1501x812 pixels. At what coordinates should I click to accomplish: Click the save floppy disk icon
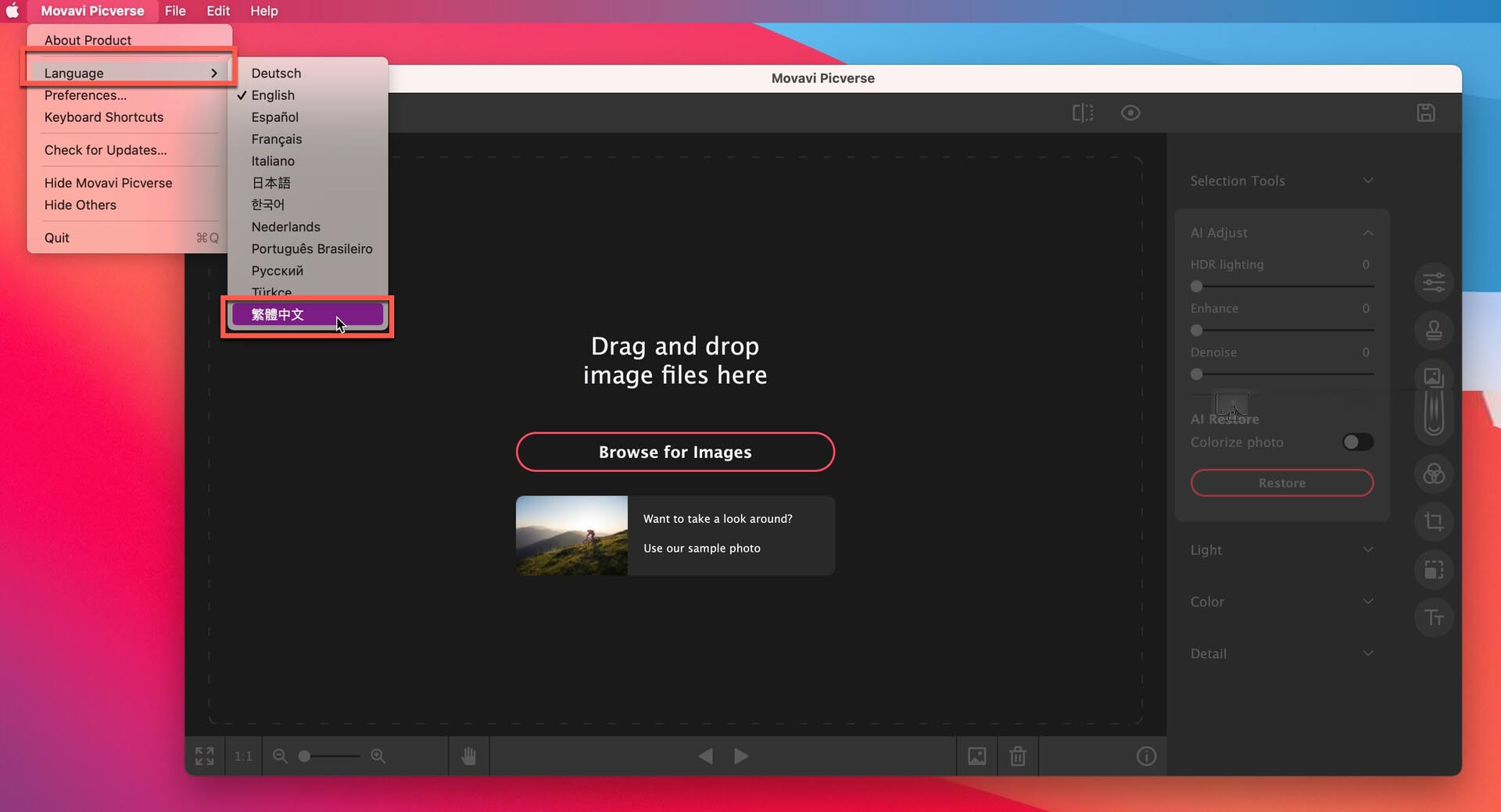coord(1426,113)
